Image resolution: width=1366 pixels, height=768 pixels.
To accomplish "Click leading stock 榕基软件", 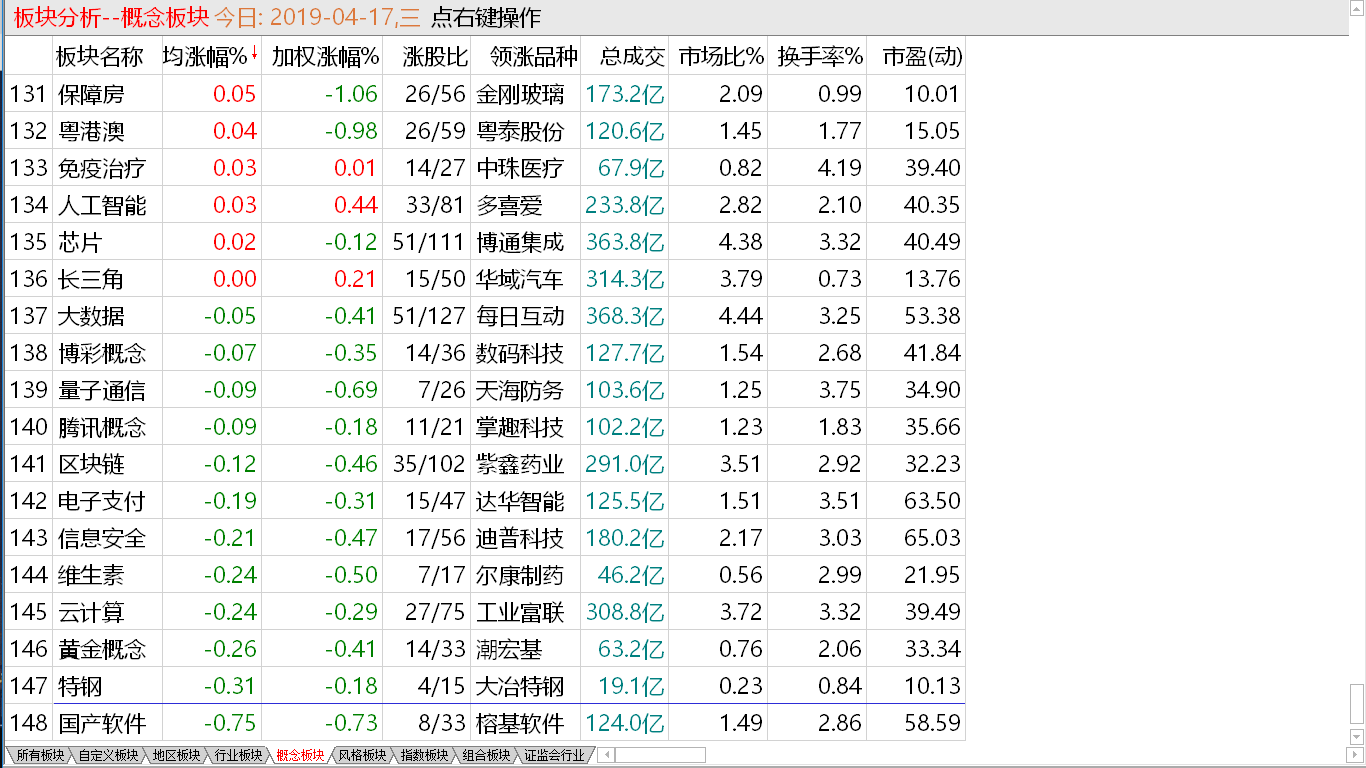I will point(520,723).
